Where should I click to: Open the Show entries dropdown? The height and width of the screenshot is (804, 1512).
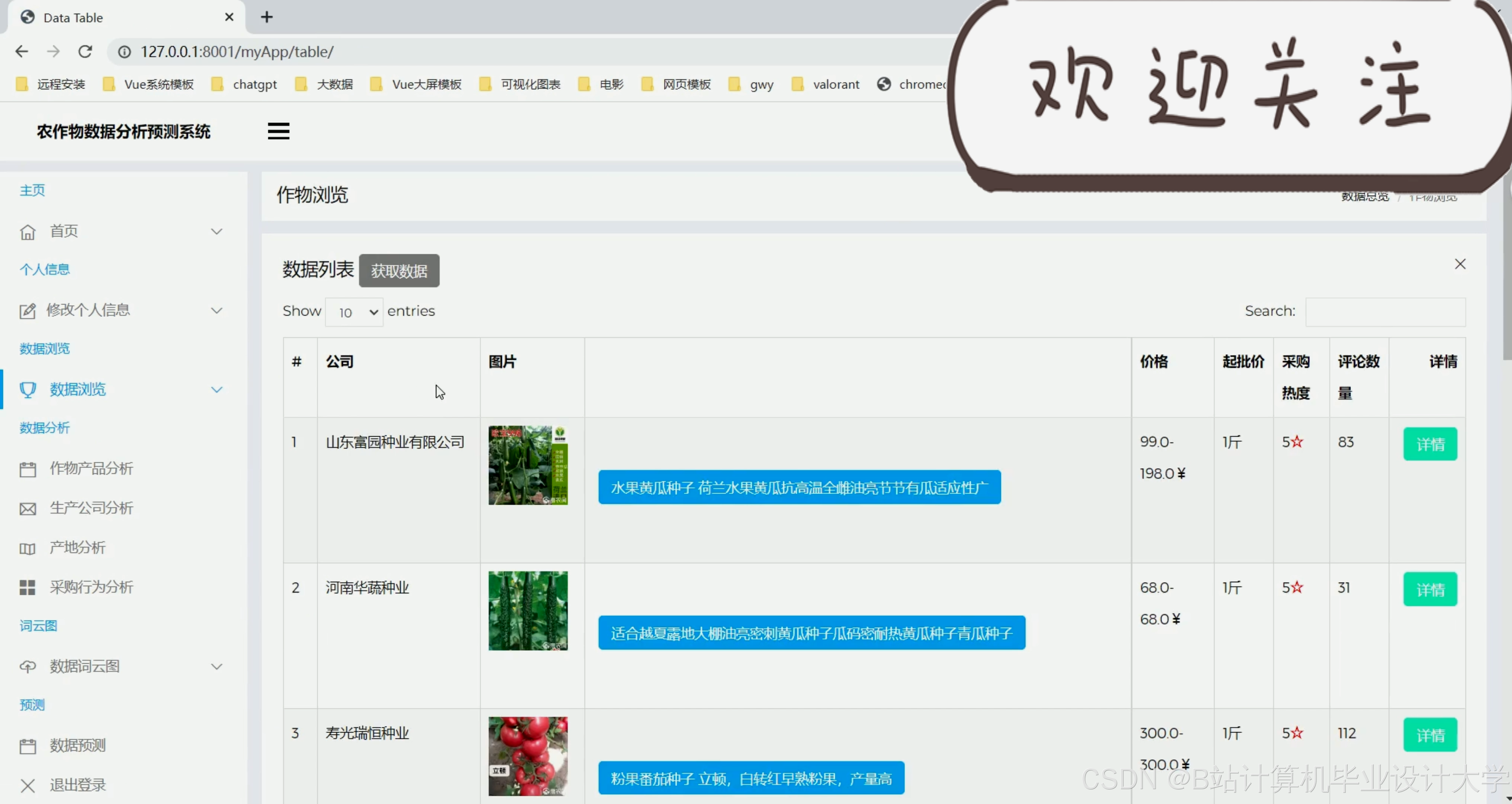pos(353,312)
